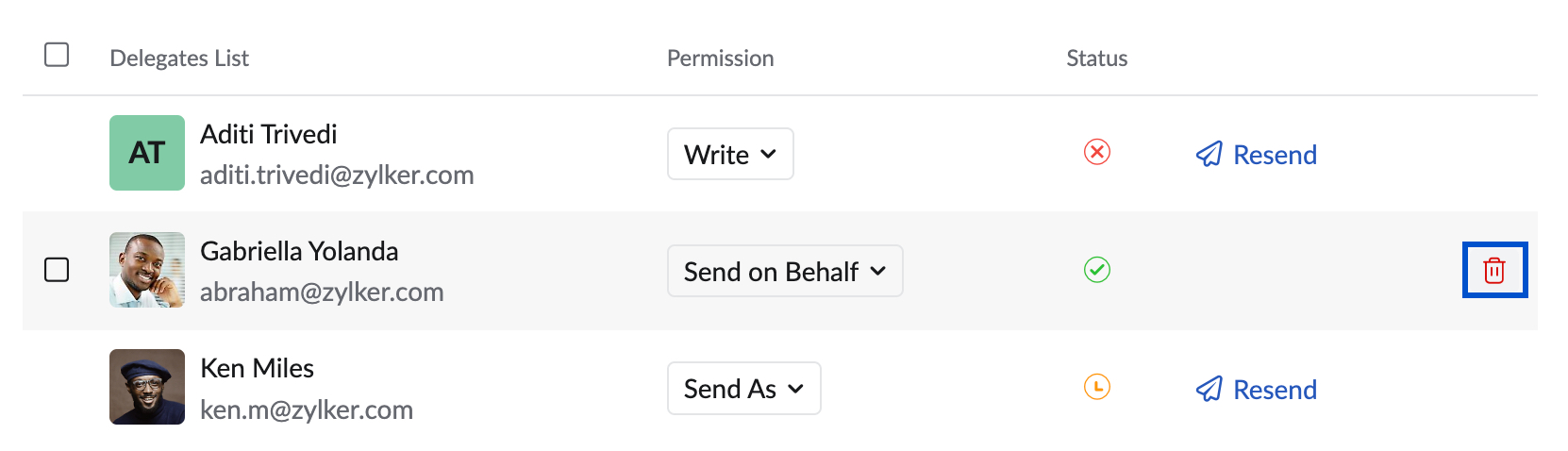This screenshot has width=1568, height=451.
Task: Click the orange pending clock icon for Ken Miles
Action: click(x=1096, y=387)
